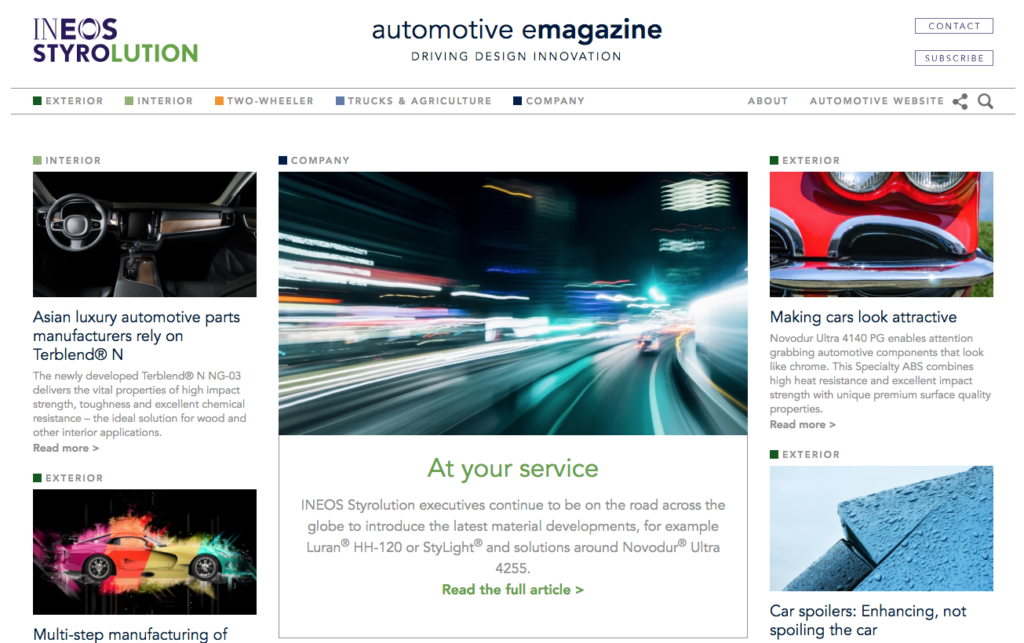Open the red car chrome bumper thumbnail
1024x643 pixels.
pos(881,234)
